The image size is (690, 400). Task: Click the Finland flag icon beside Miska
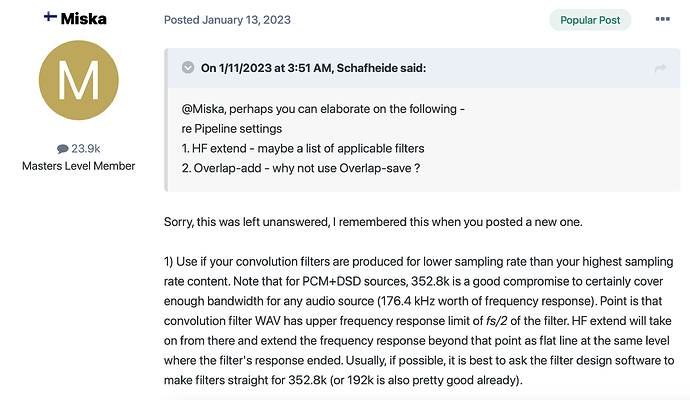(x=50, y=18)
